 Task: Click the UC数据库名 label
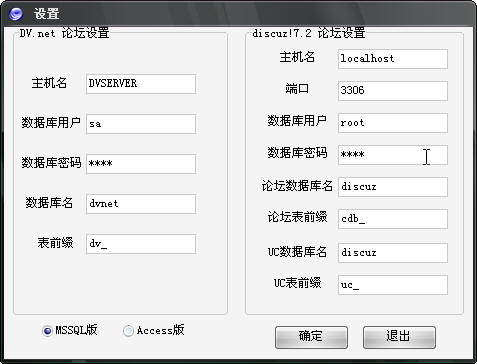[297, 252]
